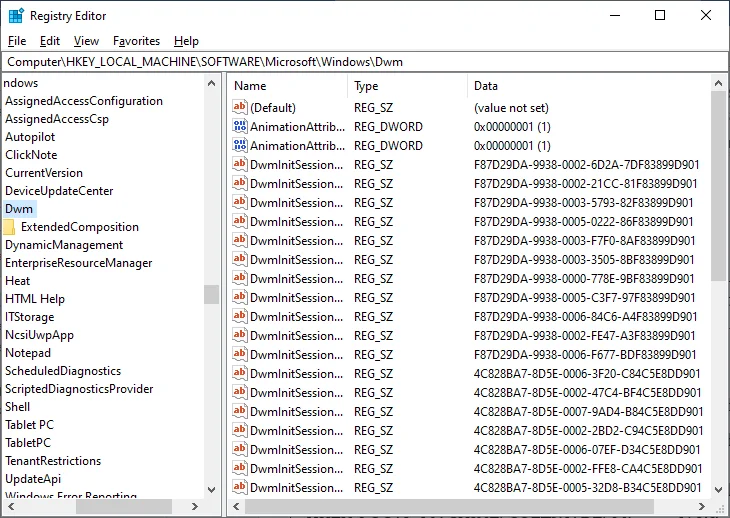Click the icon of value 4C828BA7-8D5E-0002-47C4-BF4C5E8DD901
This screenshot has width=730, height=518.
tap(239, 392)
